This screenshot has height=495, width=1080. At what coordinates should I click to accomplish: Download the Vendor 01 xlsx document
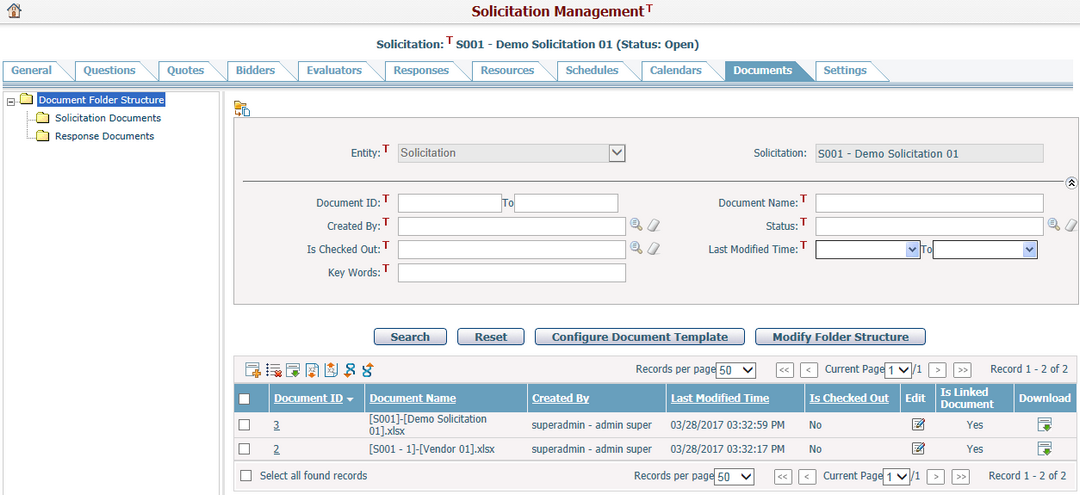[x=1044, y=449]
